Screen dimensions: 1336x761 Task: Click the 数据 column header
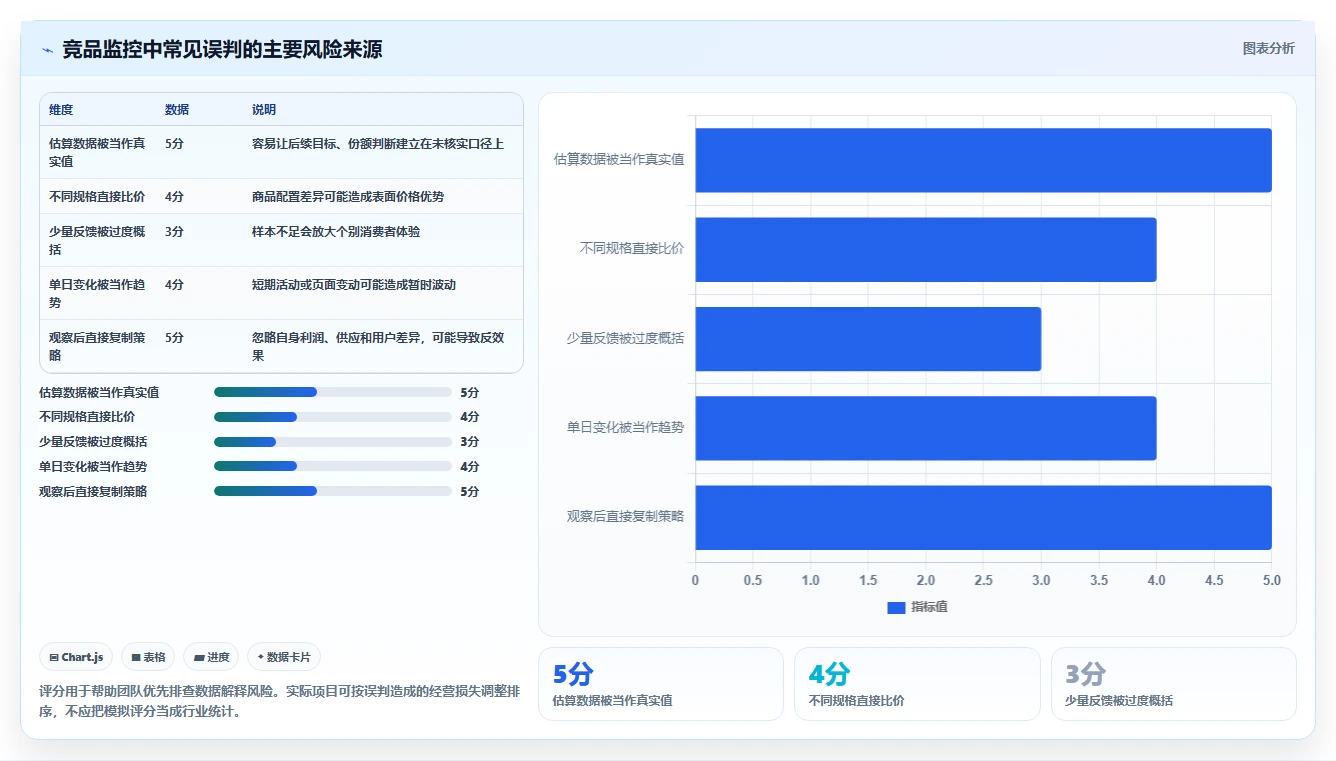177,110
